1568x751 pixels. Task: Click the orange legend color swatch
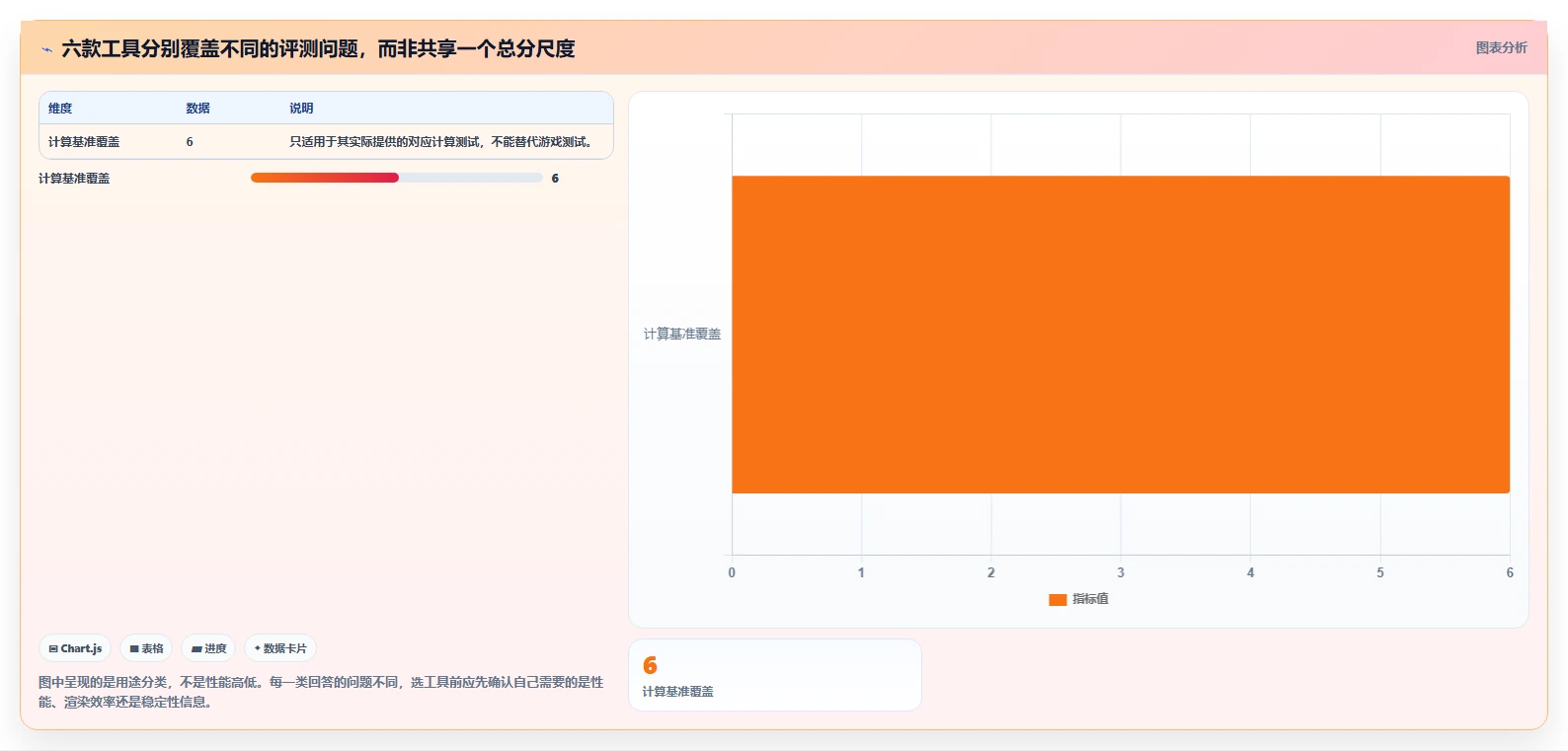pos(1058,599)
